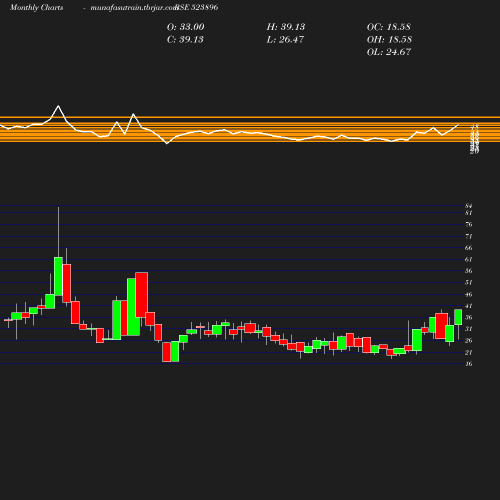Click the 76 price axis label
Screen dimensions: 500x500
(469, 224)
